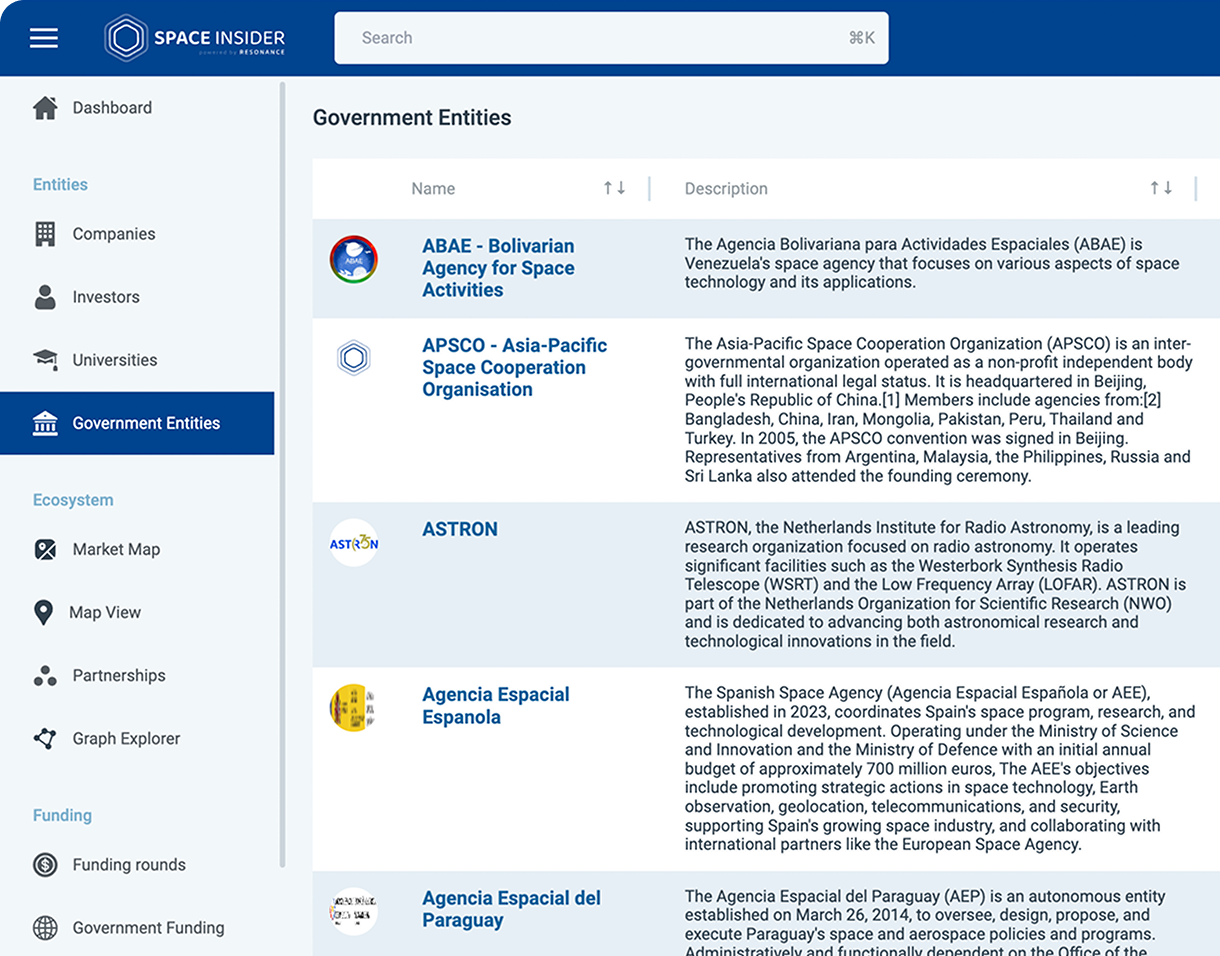Click the Government Entities page heading
The height and width of the screenshot is (956, 1220).
tap(412, 118)
